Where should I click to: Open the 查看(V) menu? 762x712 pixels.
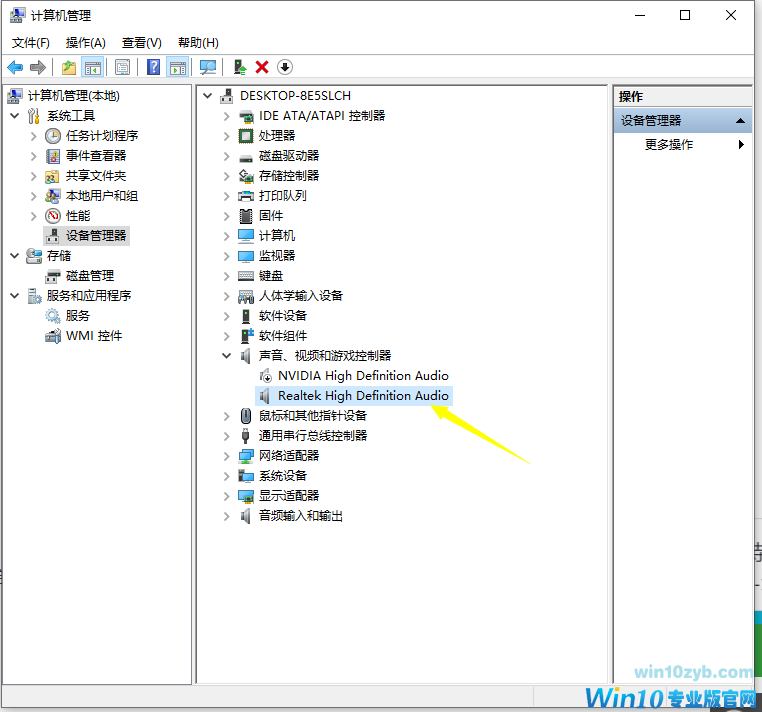(x=141, y=43)
